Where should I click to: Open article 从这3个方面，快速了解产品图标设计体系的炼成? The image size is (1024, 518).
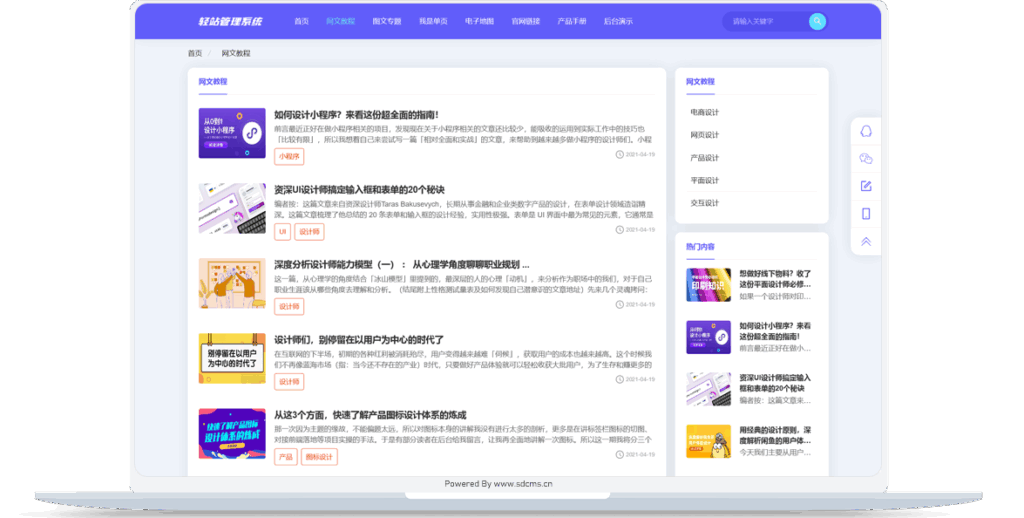(x=370, y=415)
